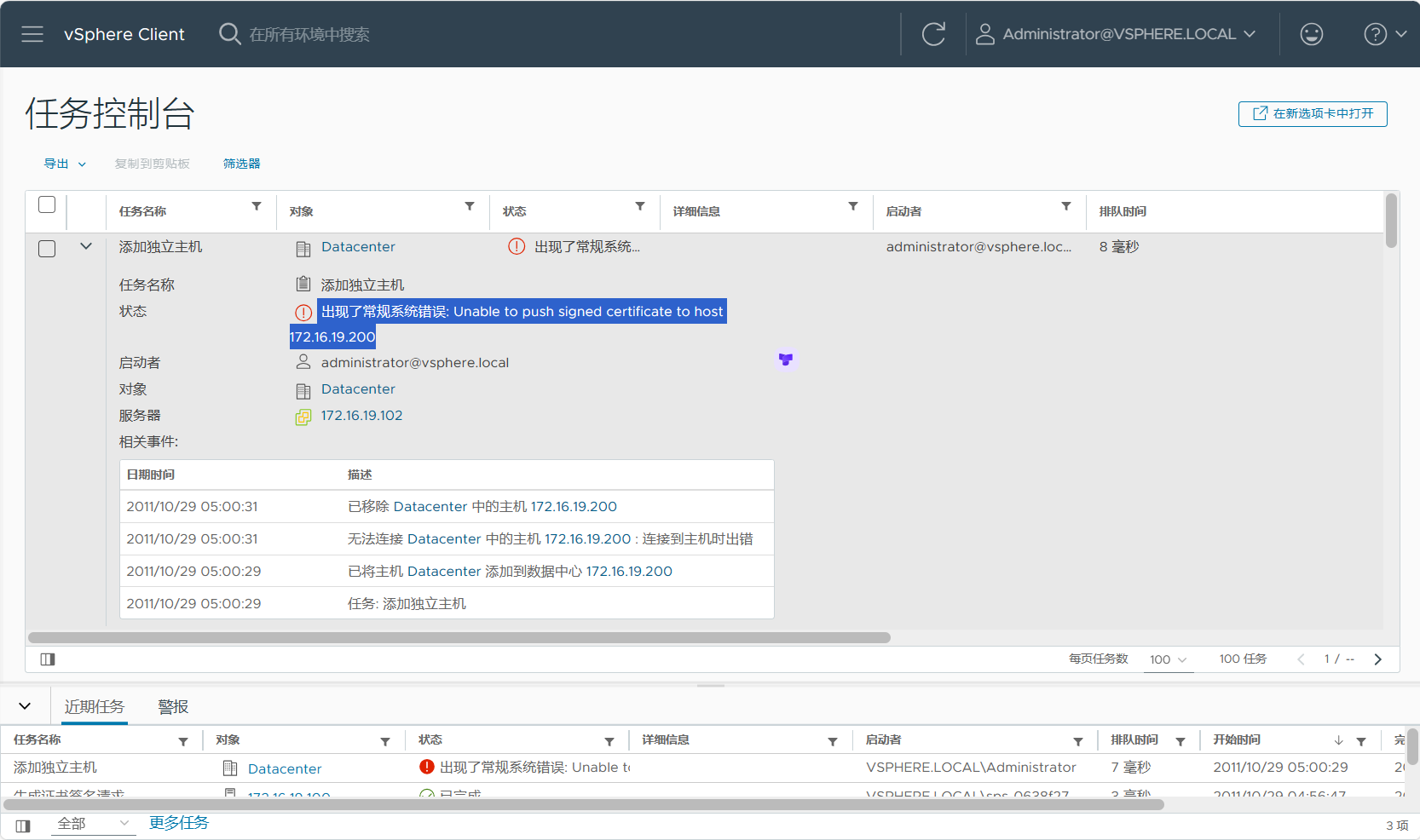1420x840 pixels.
Task: Open the hamburger navigation menu
Action: 32,34
